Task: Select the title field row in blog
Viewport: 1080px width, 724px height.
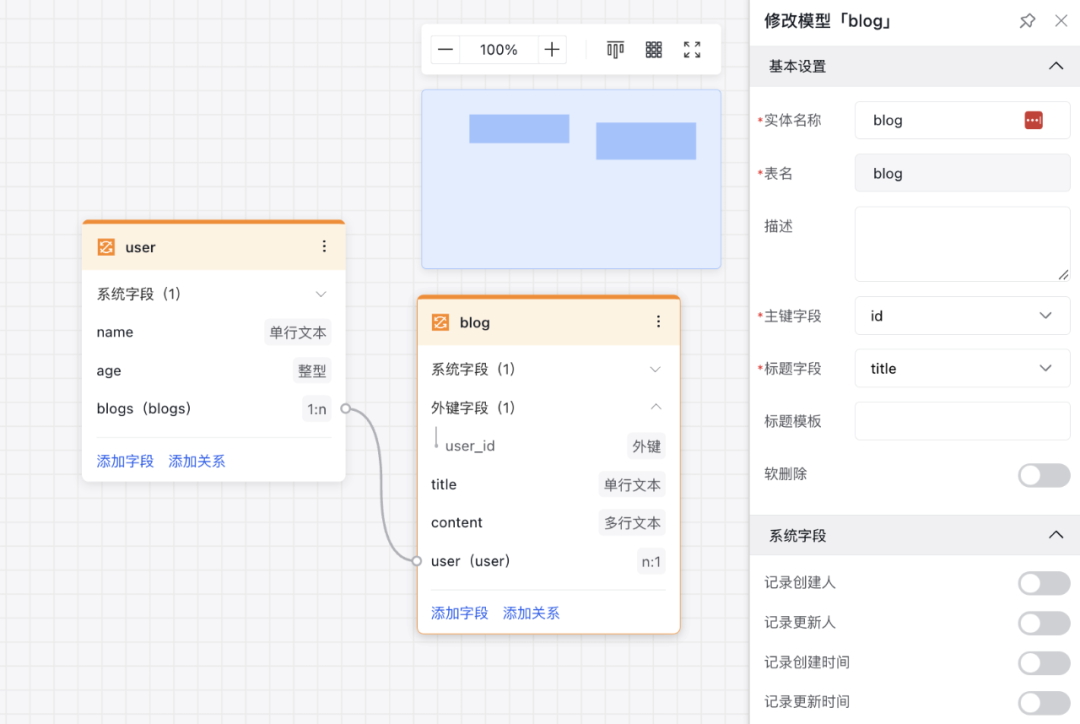Action: pos(548,484)
